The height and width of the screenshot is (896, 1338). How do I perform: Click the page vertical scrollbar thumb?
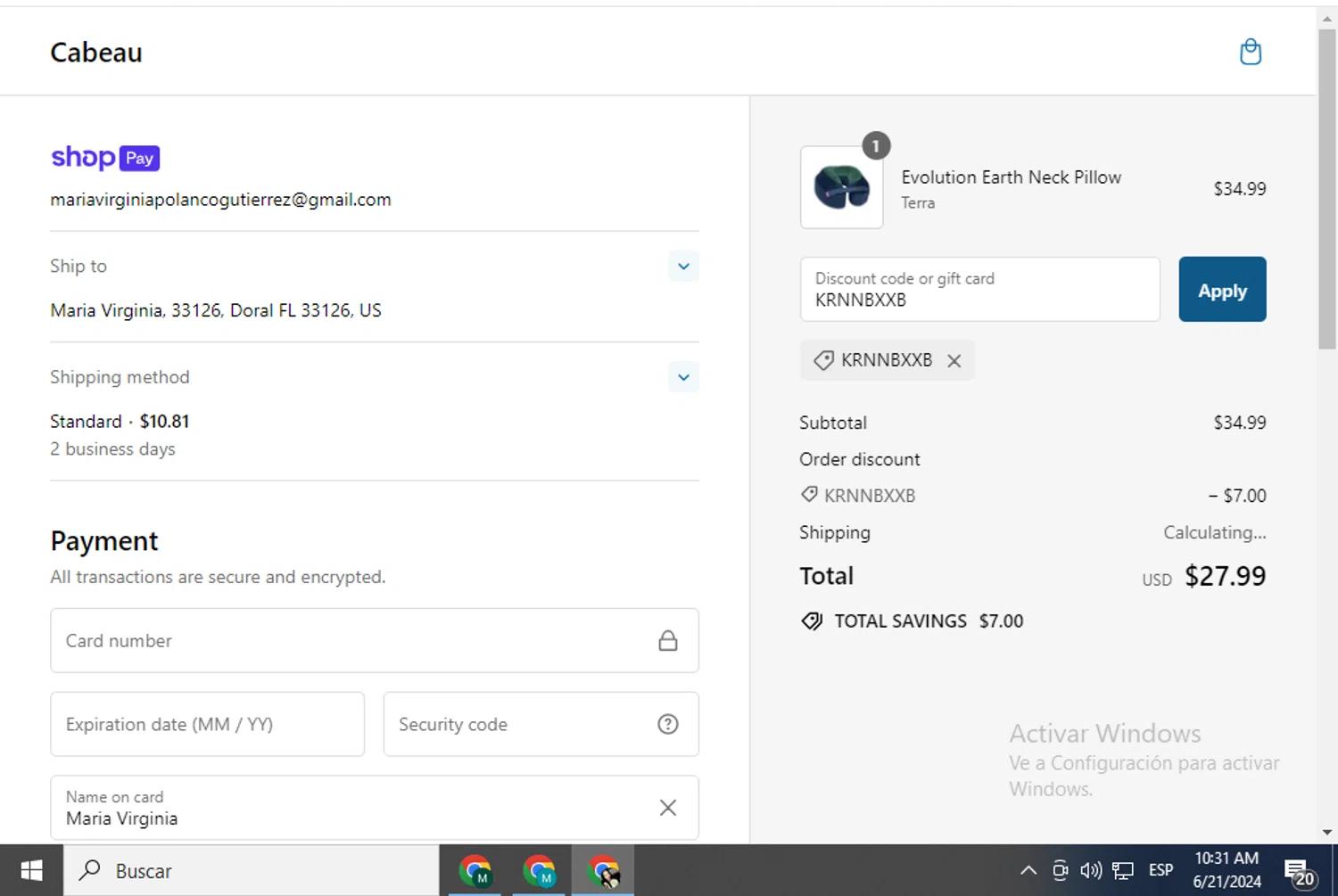tap(1327, 187)
